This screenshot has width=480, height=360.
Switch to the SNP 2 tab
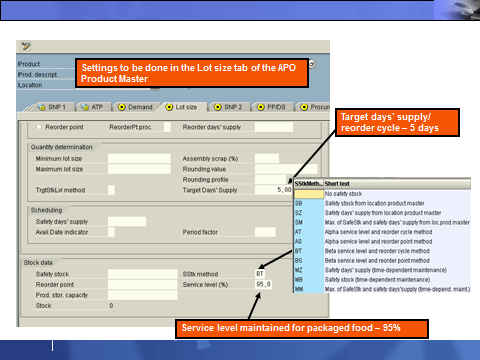(x=228, y=107)
